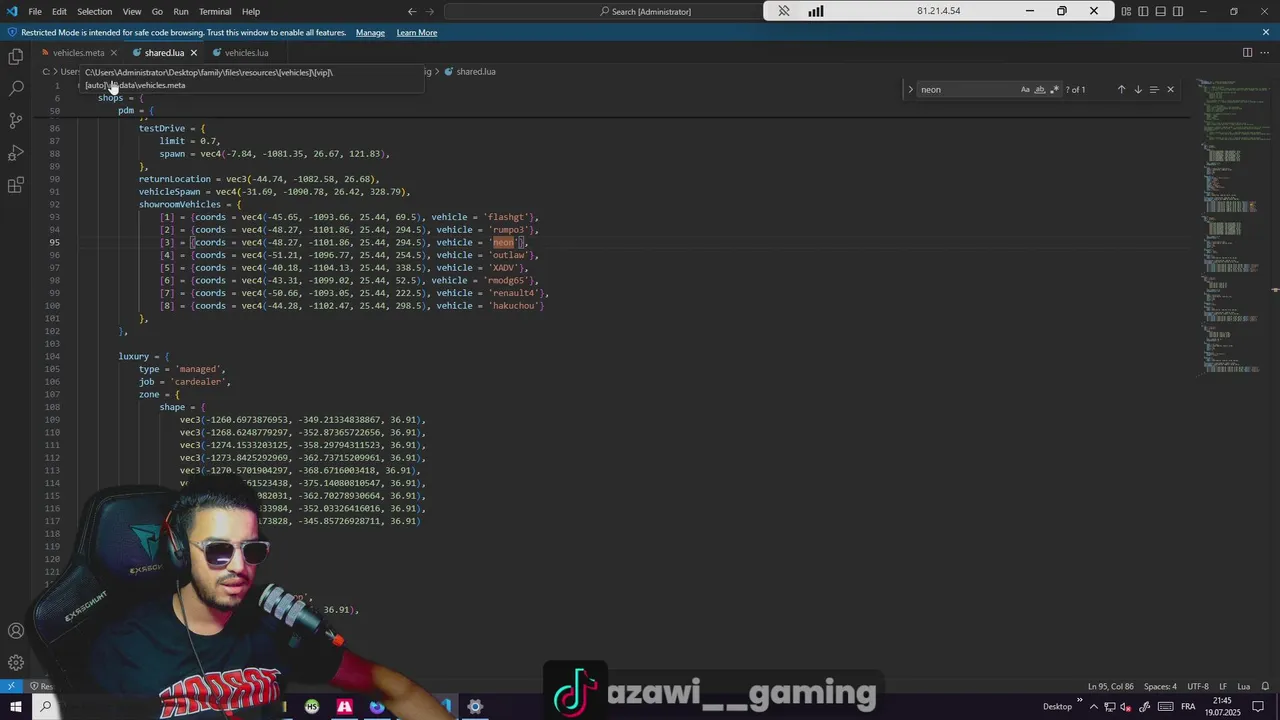Expand Replace with find widget chevron
The image size is (1280, 720).
point(910,89)
